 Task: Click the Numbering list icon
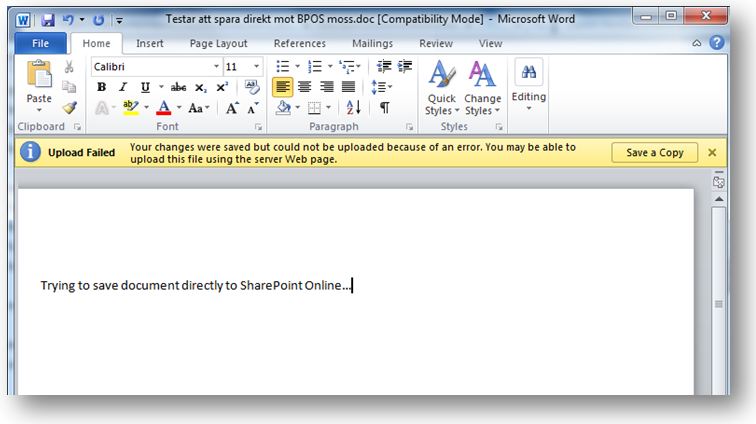(315, 66)
